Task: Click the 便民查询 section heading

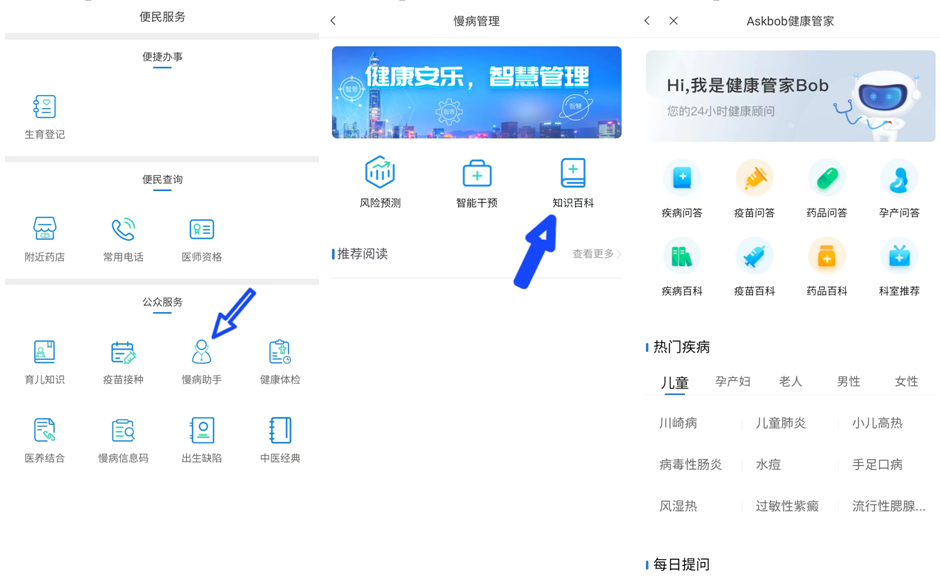Action: [x=162, y=179]
